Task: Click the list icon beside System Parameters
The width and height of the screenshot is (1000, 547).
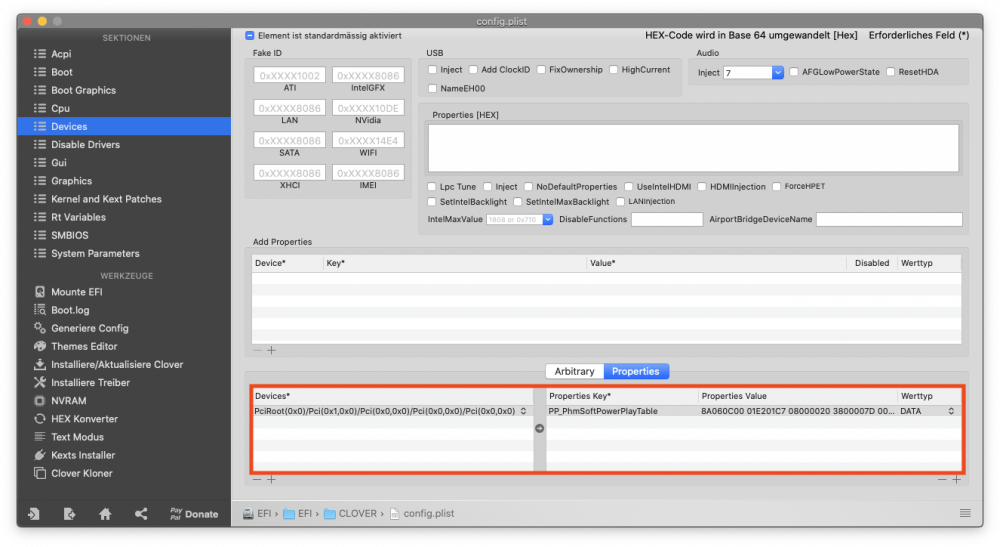Action: pos(40,254)
